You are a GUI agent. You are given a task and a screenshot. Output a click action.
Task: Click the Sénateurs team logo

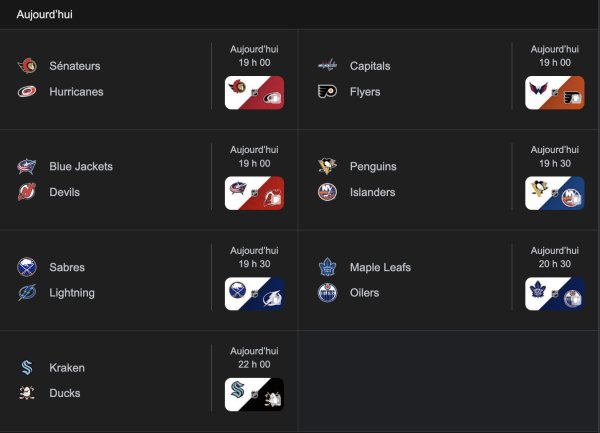pos(27,66)
